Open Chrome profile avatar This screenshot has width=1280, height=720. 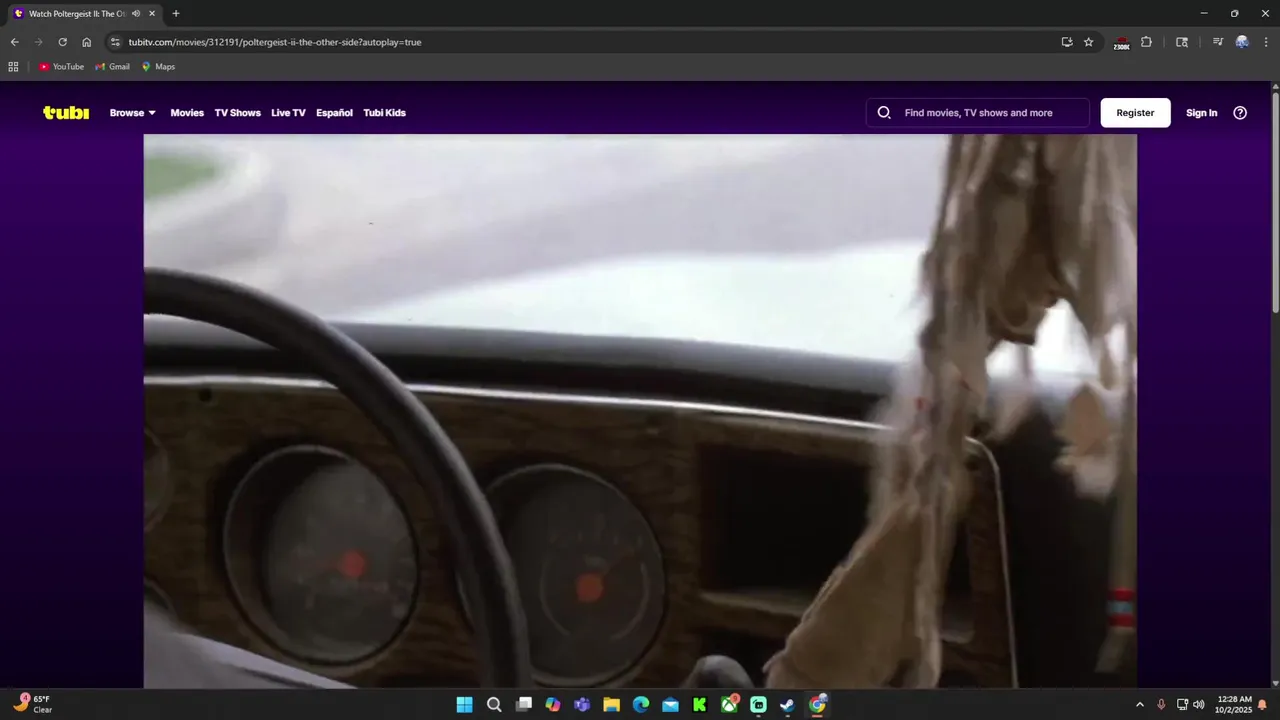pyautogui.click(x=1242, y=42)
